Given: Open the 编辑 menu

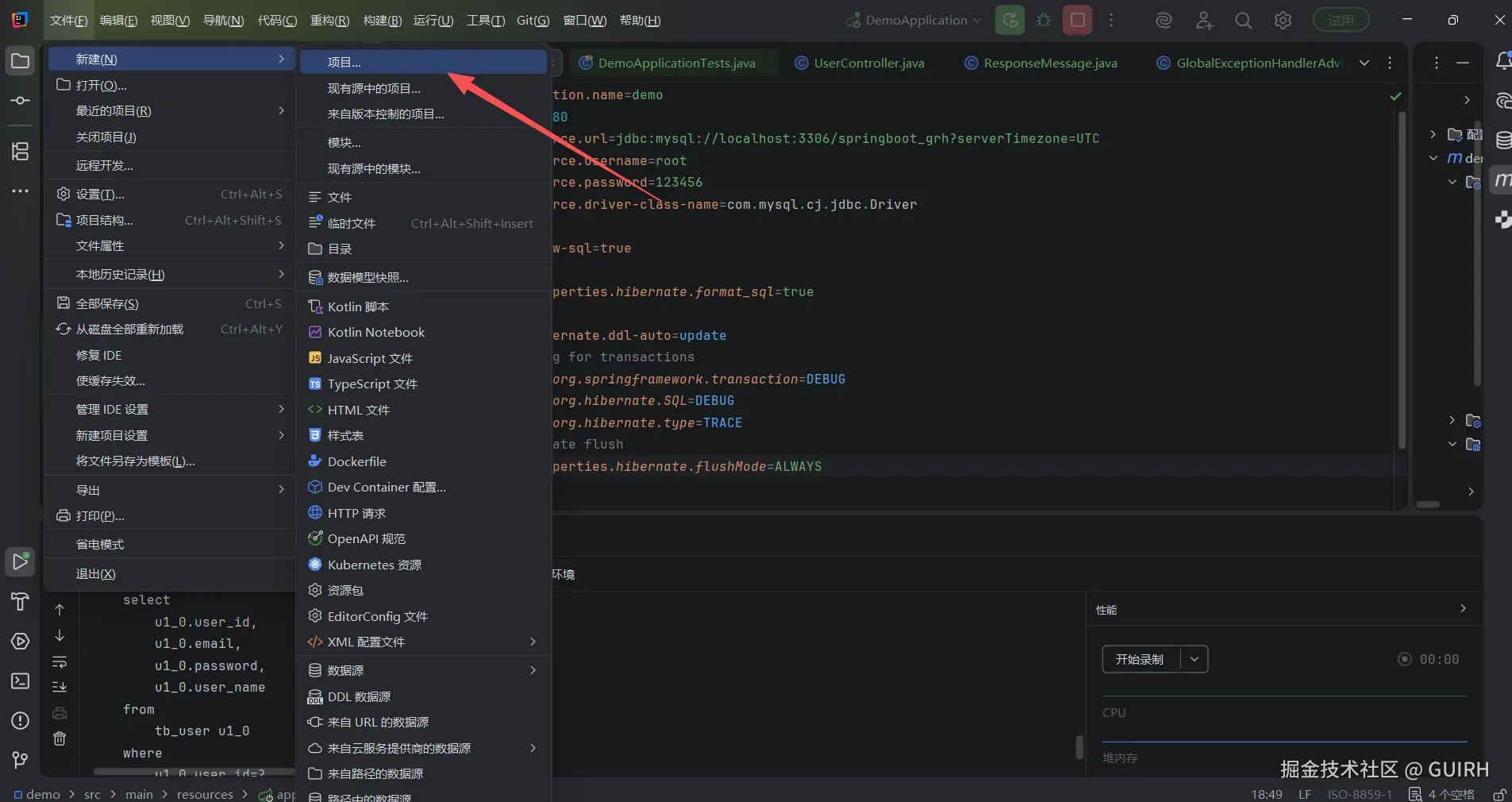Looking at the screenshot, I should tap(118, 21).
